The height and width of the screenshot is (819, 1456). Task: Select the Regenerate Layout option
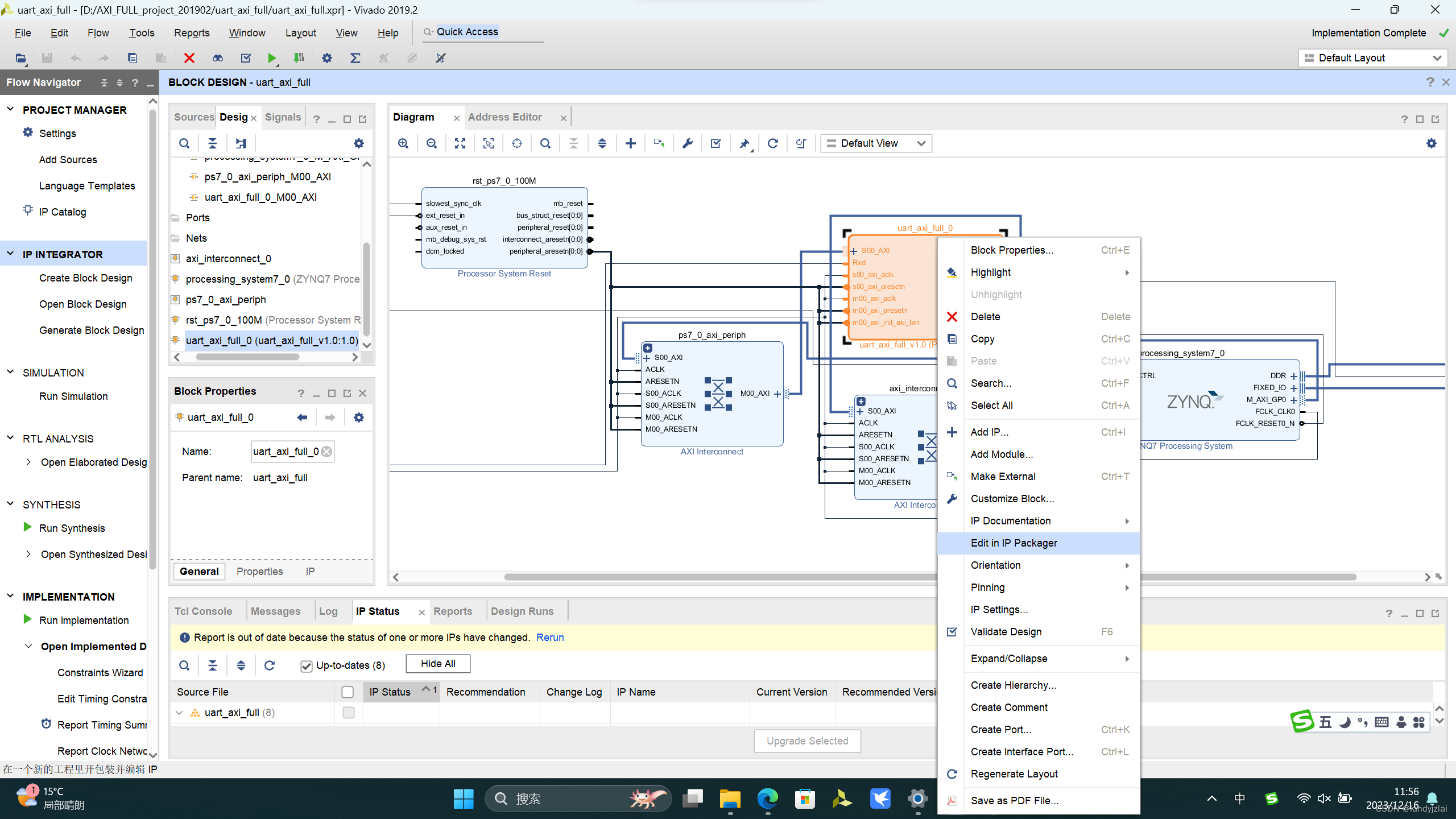pyautogui.click(x=1013, y=773)
